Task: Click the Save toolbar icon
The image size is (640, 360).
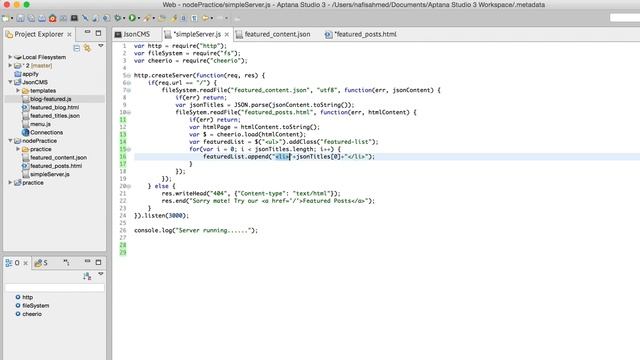Action: [x=20, y=18]
